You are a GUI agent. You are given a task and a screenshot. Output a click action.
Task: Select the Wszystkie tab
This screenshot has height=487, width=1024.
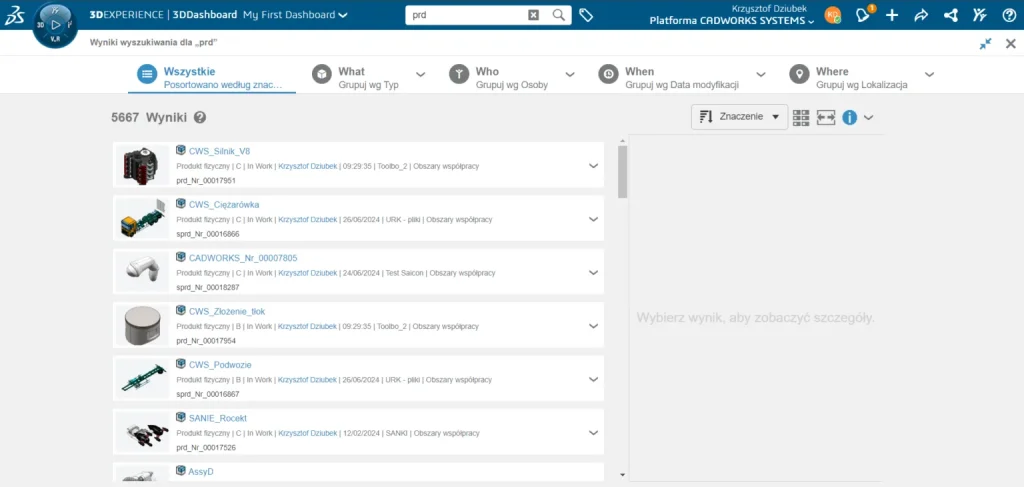pos(212,77)
